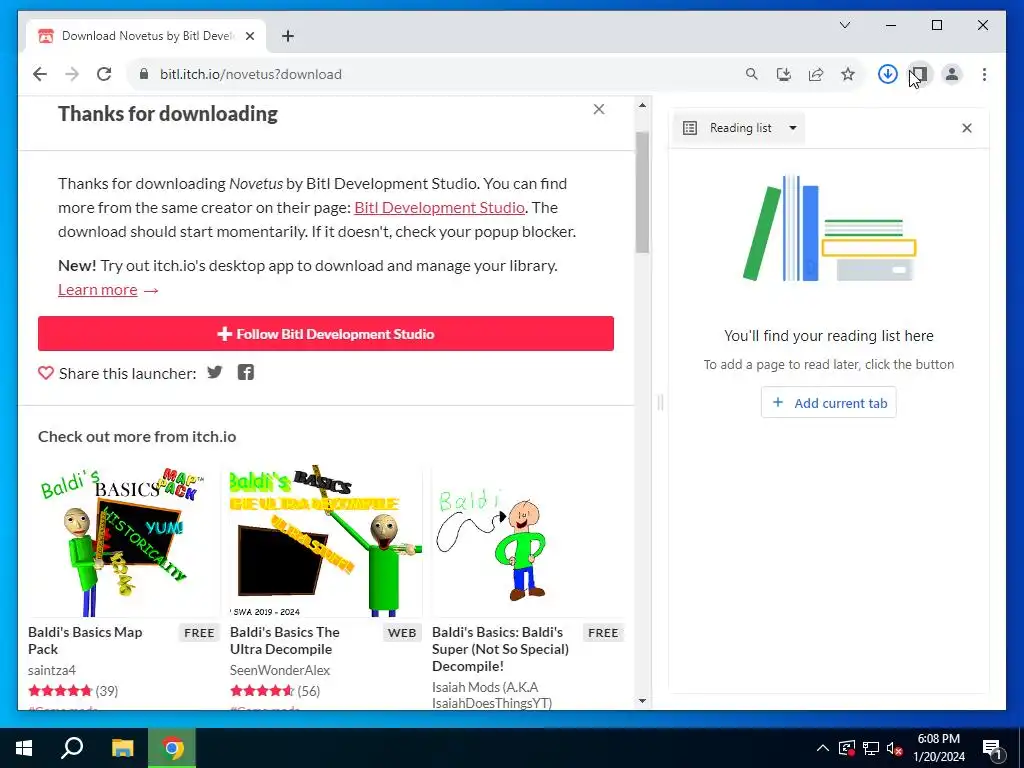Open the zoom magnifier in address bar
The width and height of the screenshot is (1024, 768).
coord(752,74)
